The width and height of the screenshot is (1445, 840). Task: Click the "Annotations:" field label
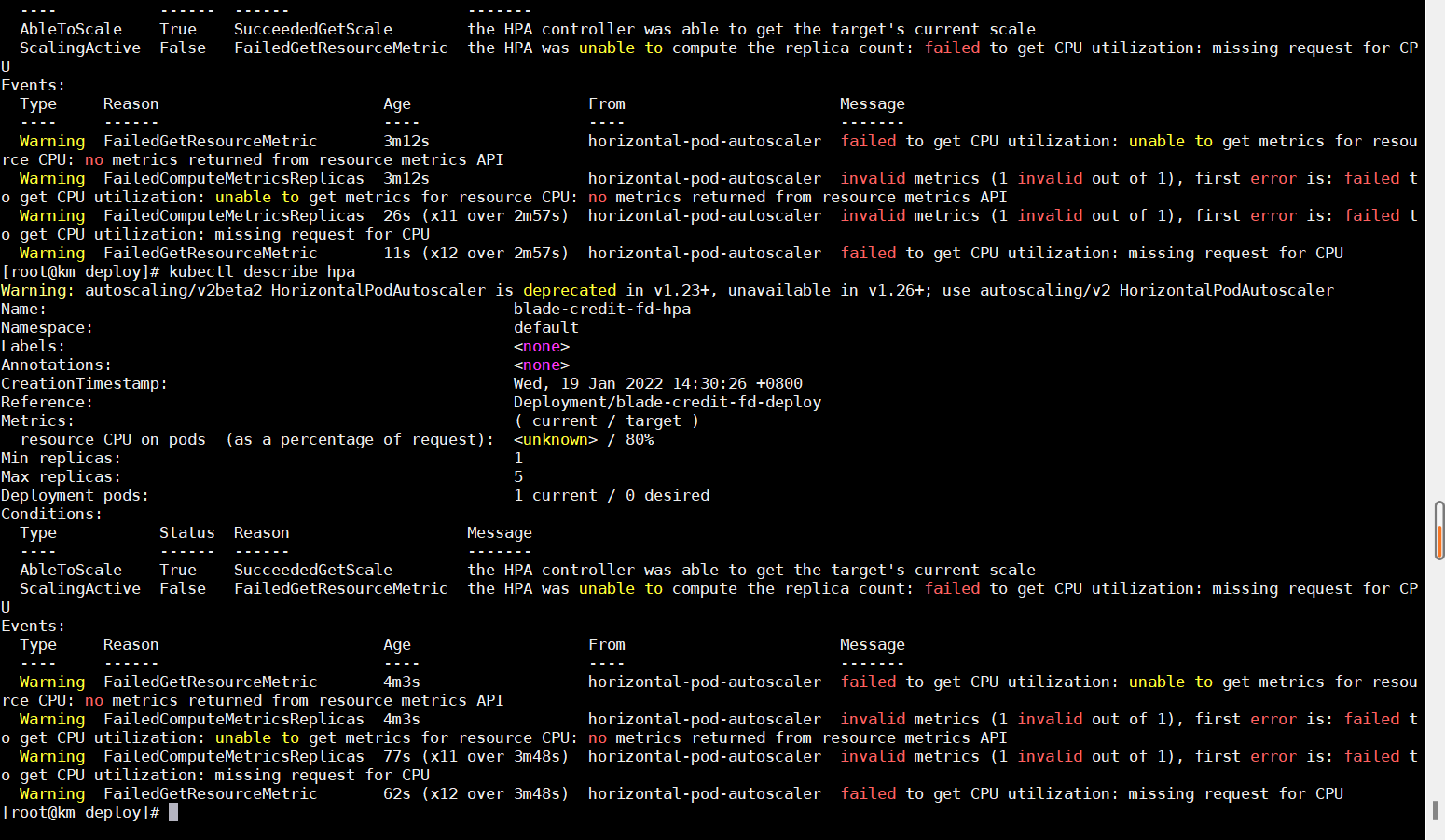57,365
